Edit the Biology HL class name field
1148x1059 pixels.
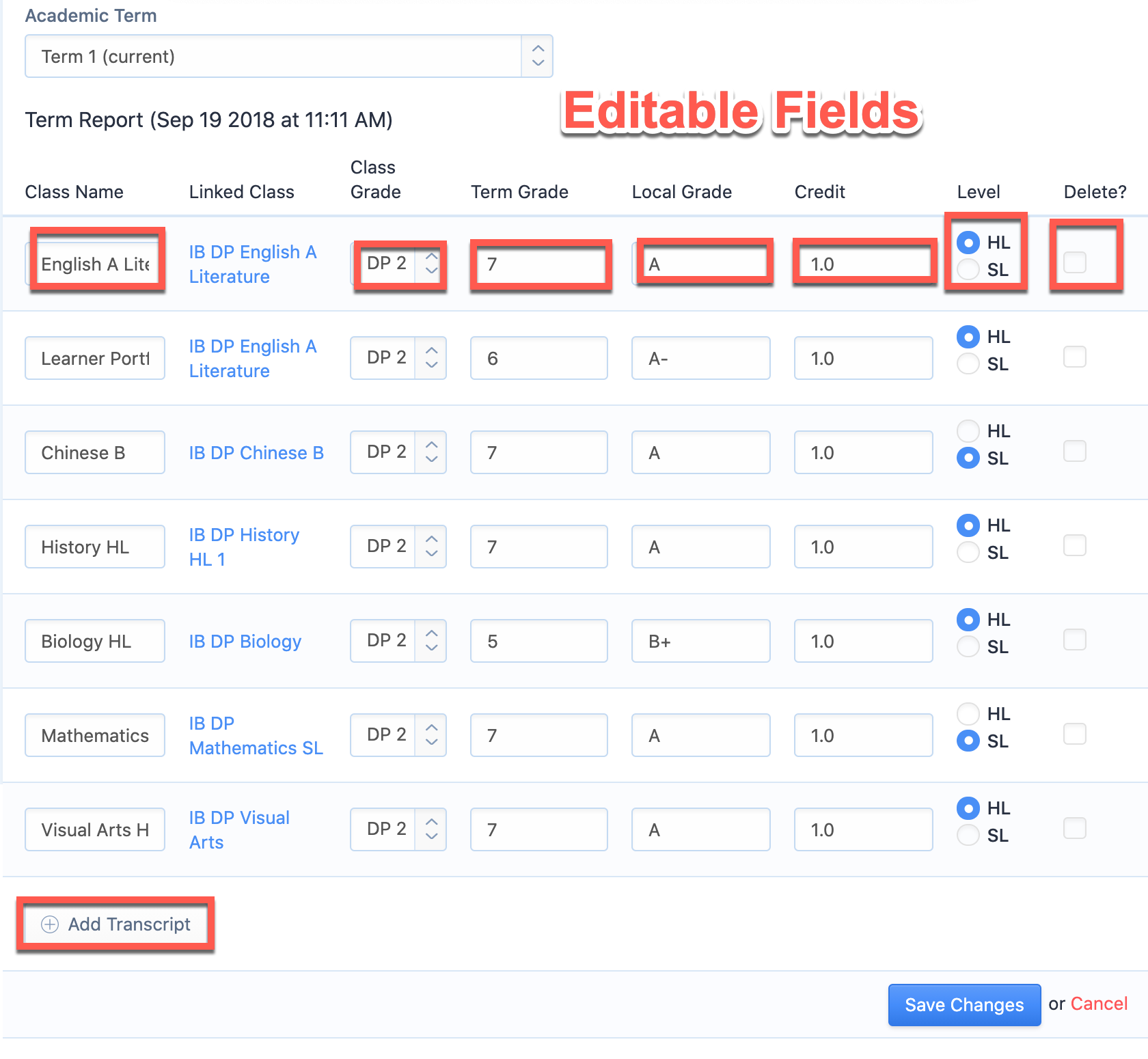point(95,641)
